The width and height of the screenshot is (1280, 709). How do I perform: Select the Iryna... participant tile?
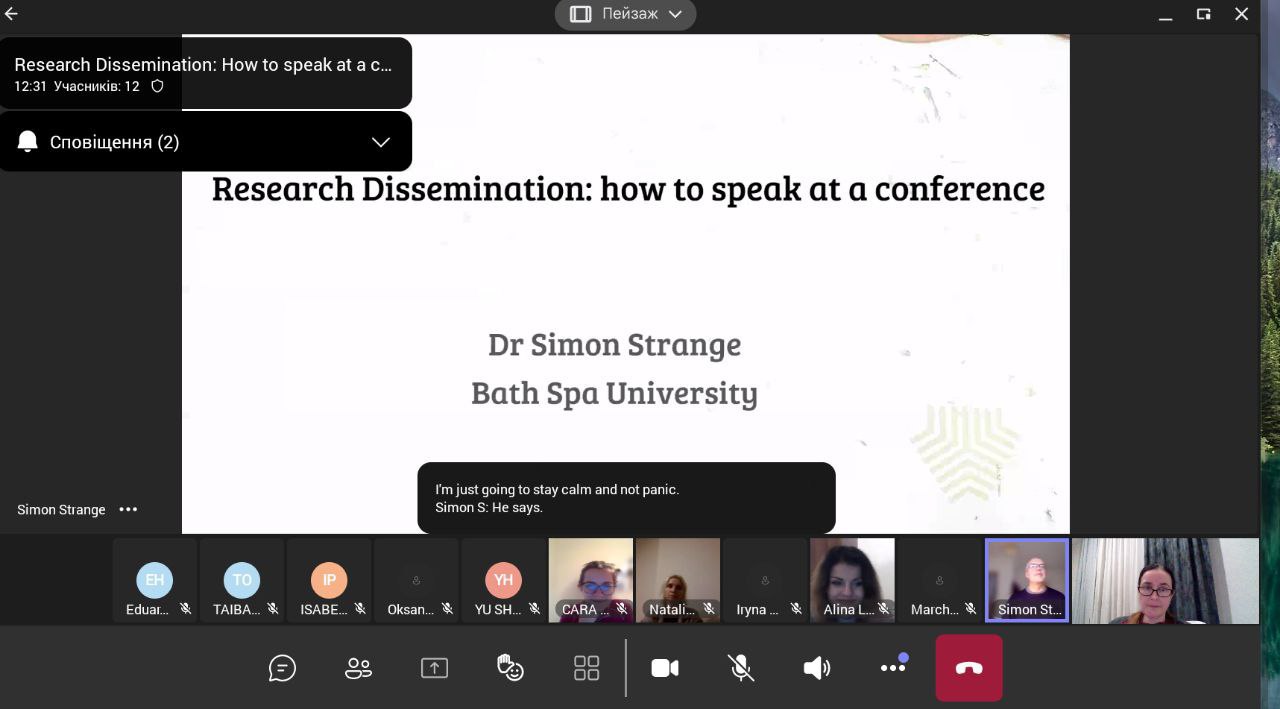tap(765, 581)
